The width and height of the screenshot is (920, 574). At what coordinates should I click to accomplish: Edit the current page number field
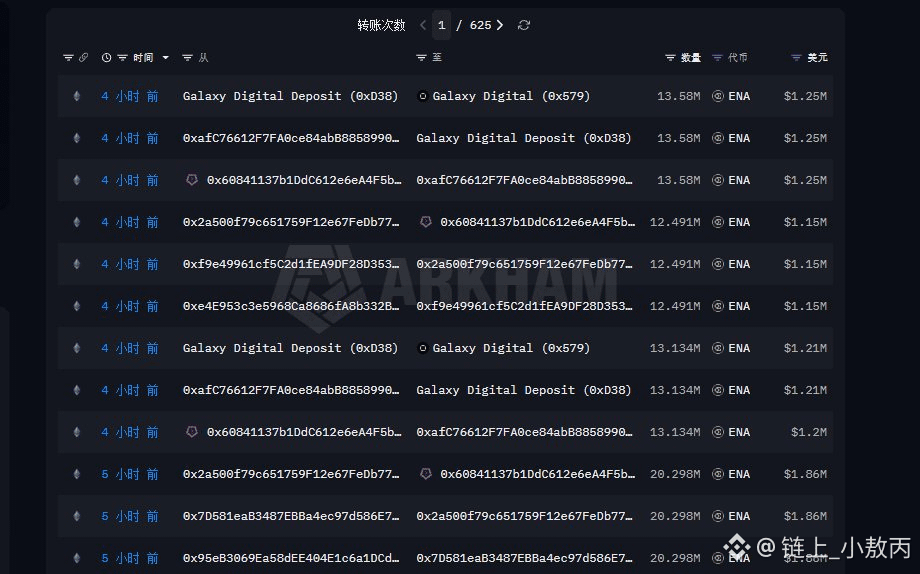[442, 25]
